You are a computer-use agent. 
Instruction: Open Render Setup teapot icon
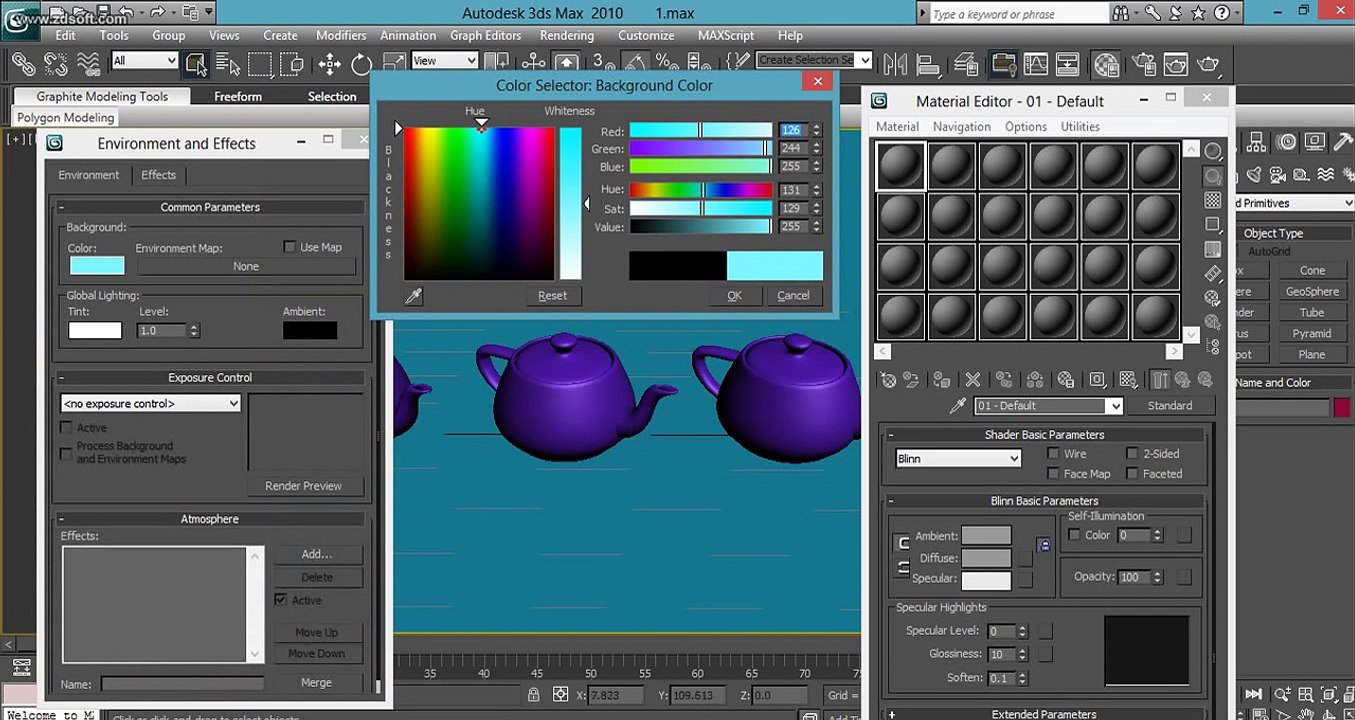(x=1144, y=64)
